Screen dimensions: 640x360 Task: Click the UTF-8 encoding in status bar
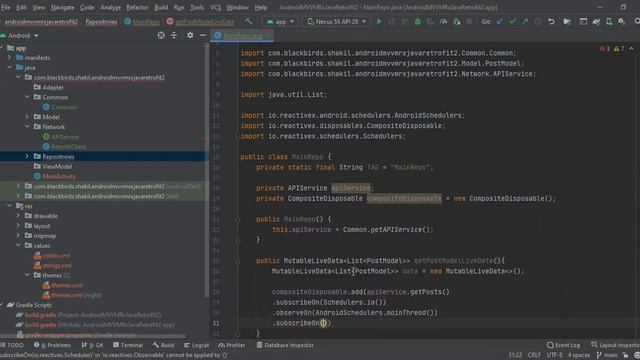554,355
